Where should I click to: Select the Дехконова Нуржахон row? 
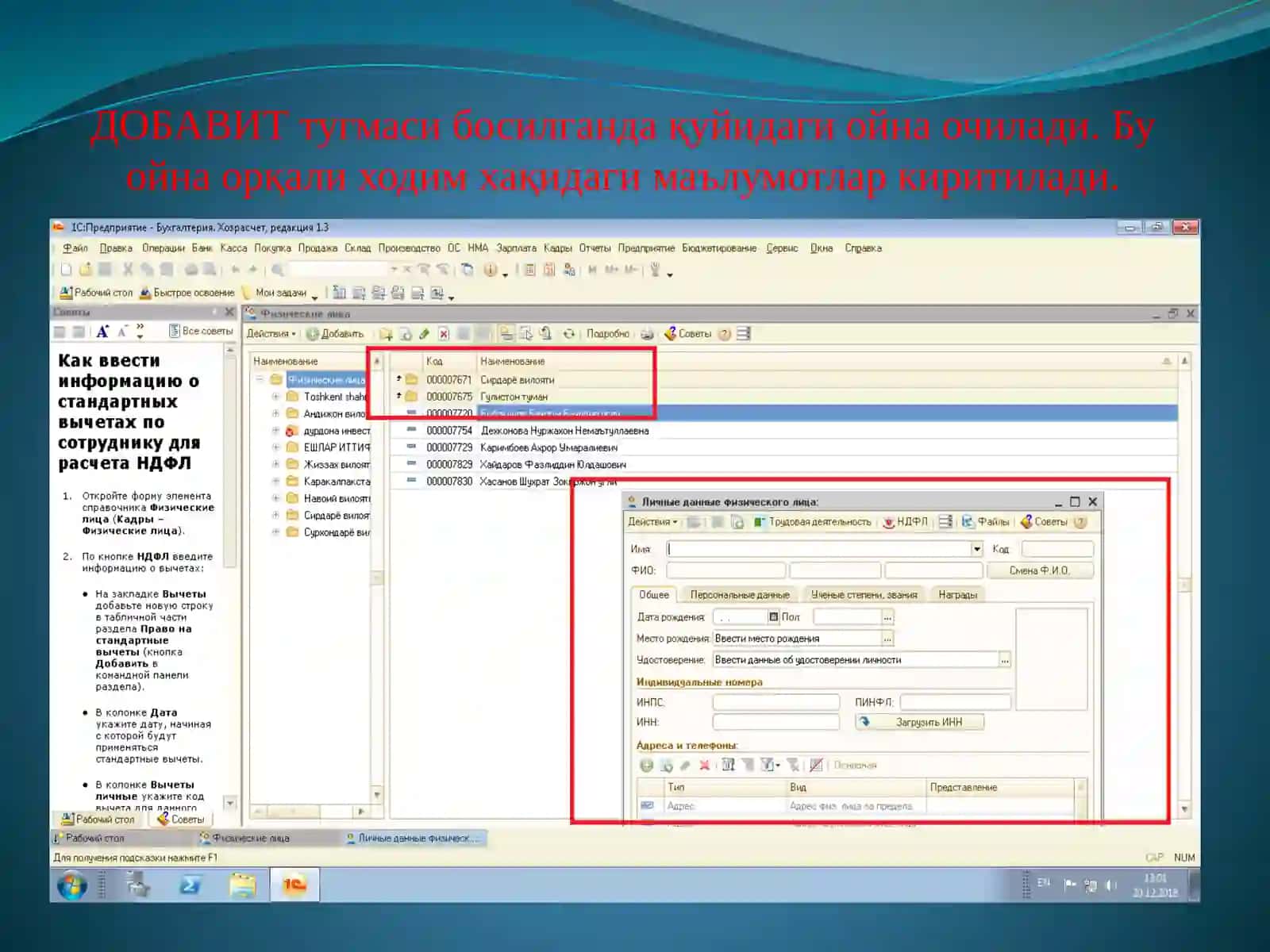point(783,431)
